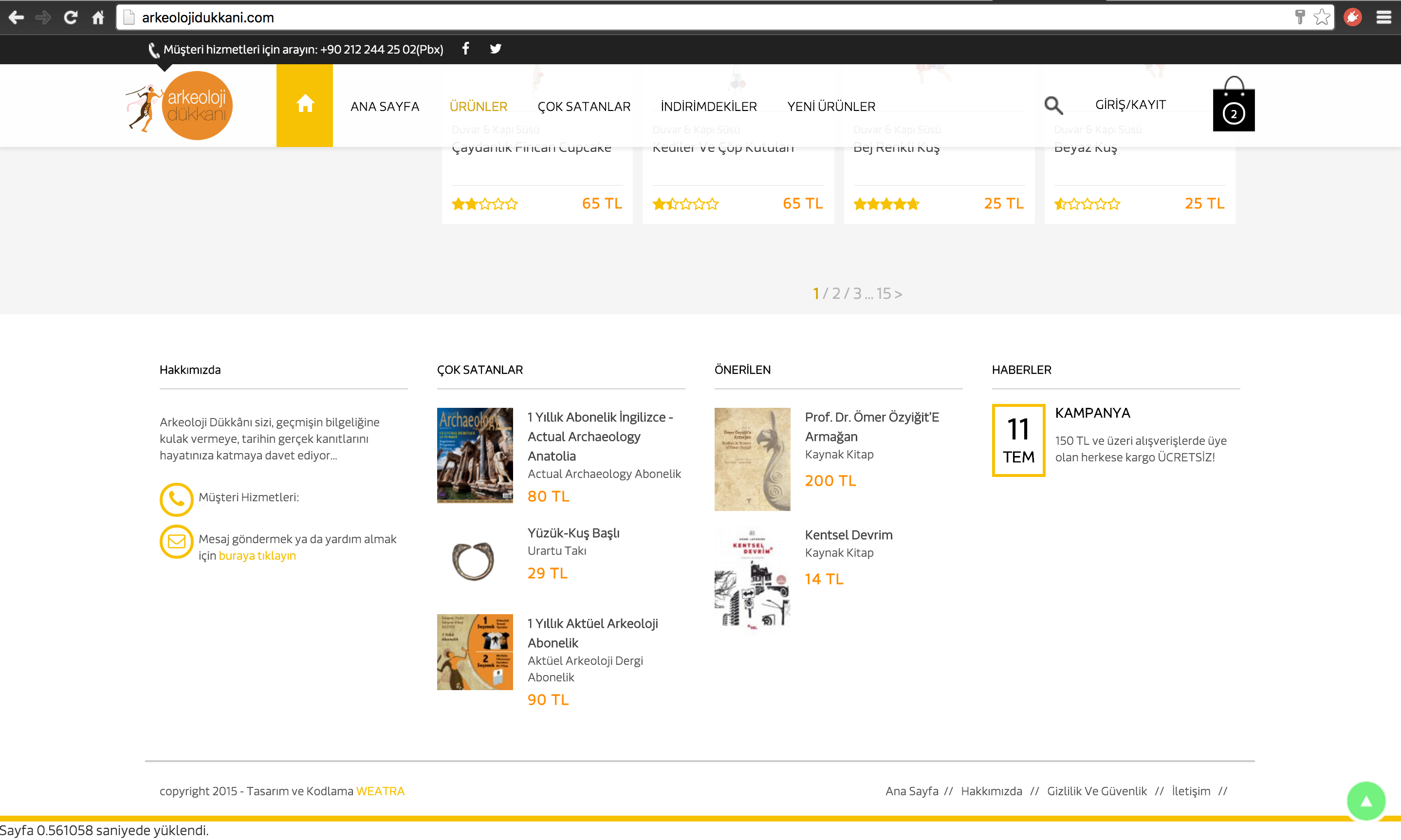
Task: Click the 'buraya tıklayın' link
Action: 257,556
